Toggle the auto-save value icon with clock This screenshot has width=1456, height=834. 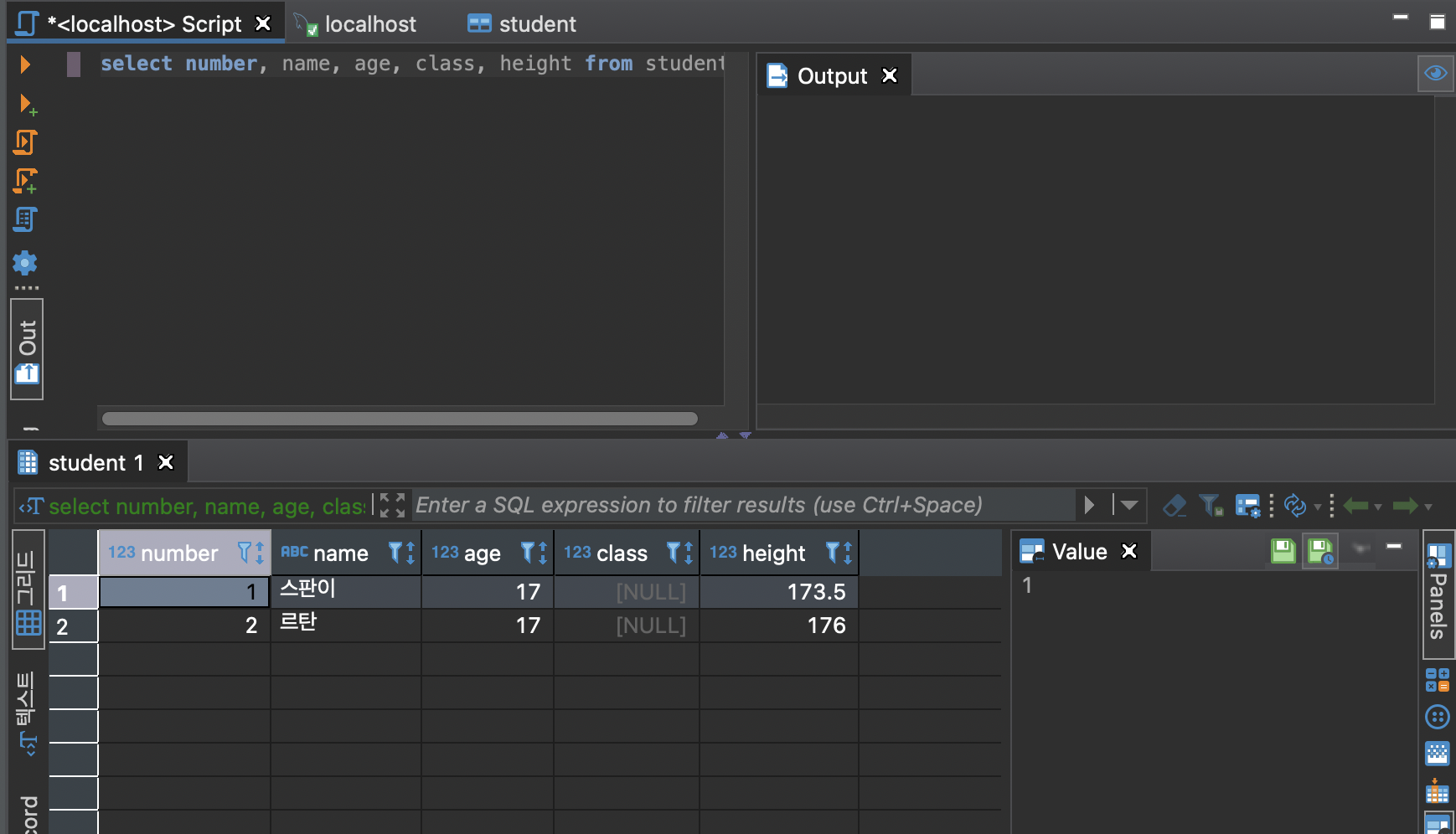coord(1320,550)
